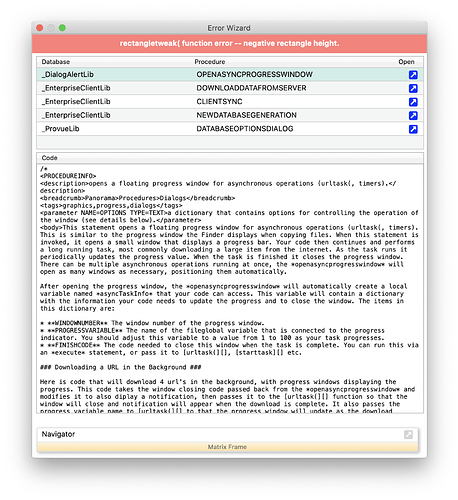Image resolution: width=458 pixels, height=500 pixels.
Task: Open NEWDATABASEGENERATION procedure via arrow icon
Action: click(x=413, y=116)
